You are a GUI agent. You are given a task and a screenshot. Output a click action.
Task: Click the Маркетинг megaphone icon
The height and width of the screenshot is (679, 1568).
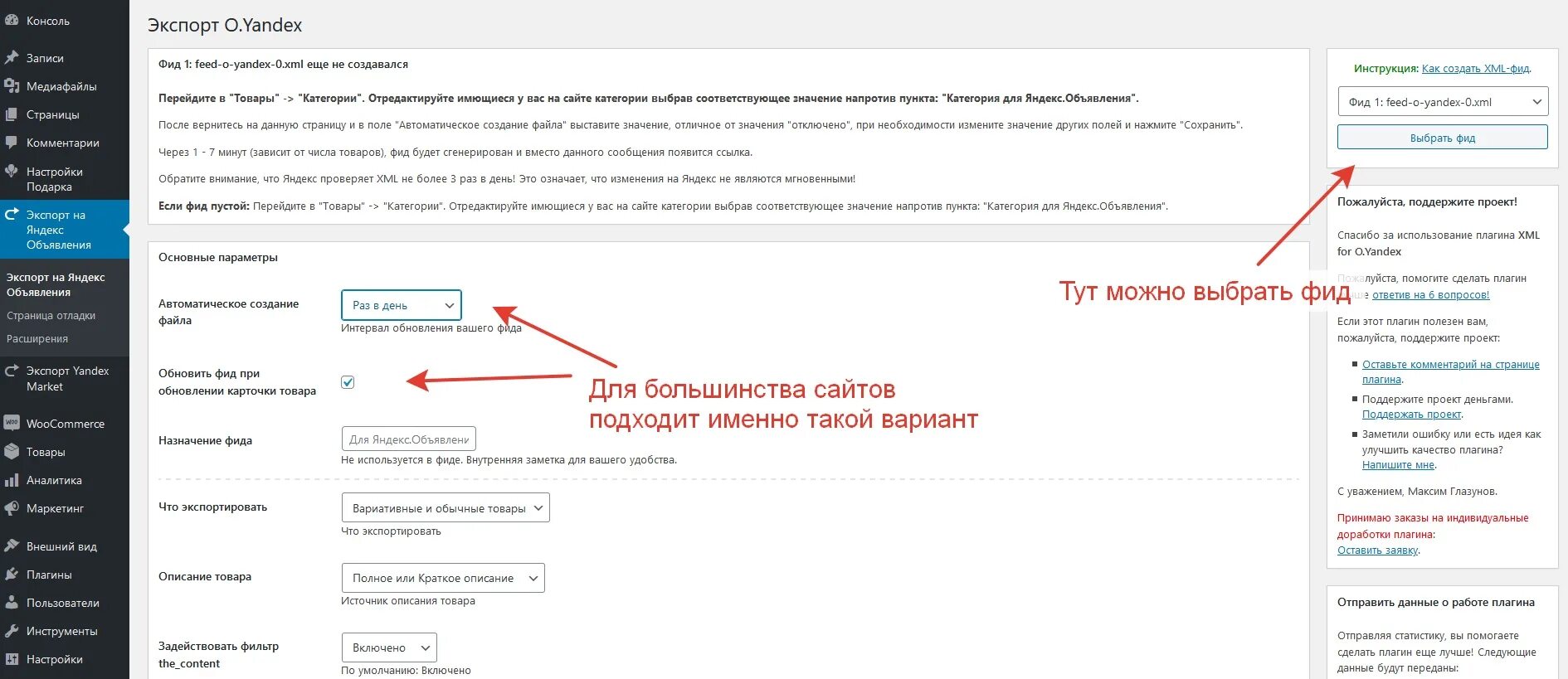(x=12, y=508)
